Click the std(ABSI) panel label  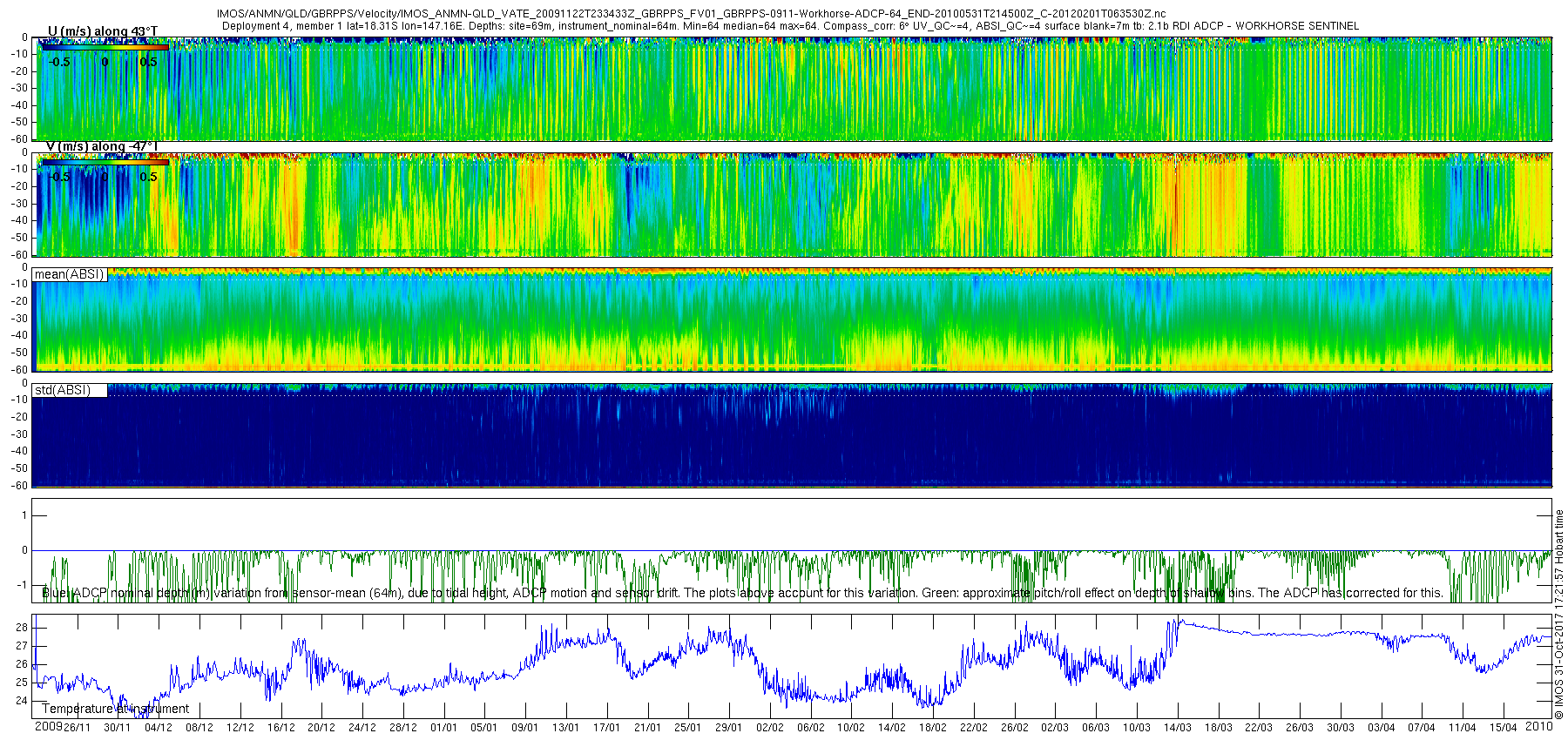[62, 390]
